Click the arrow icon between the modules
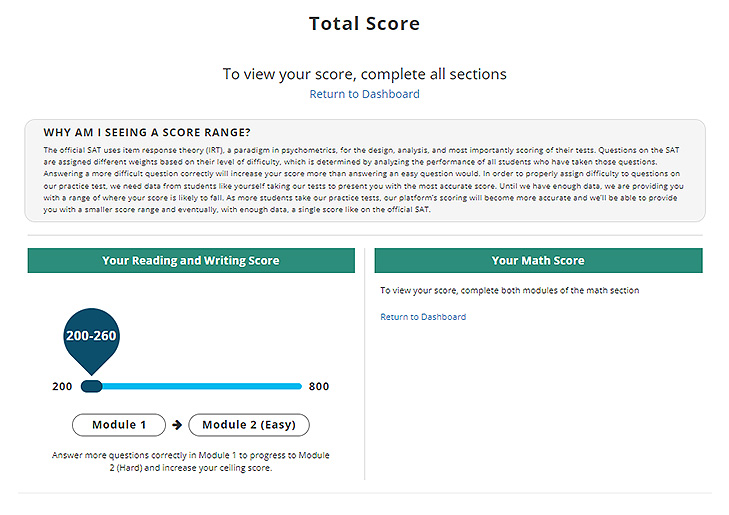729x515 pixels. coord(177,425)
